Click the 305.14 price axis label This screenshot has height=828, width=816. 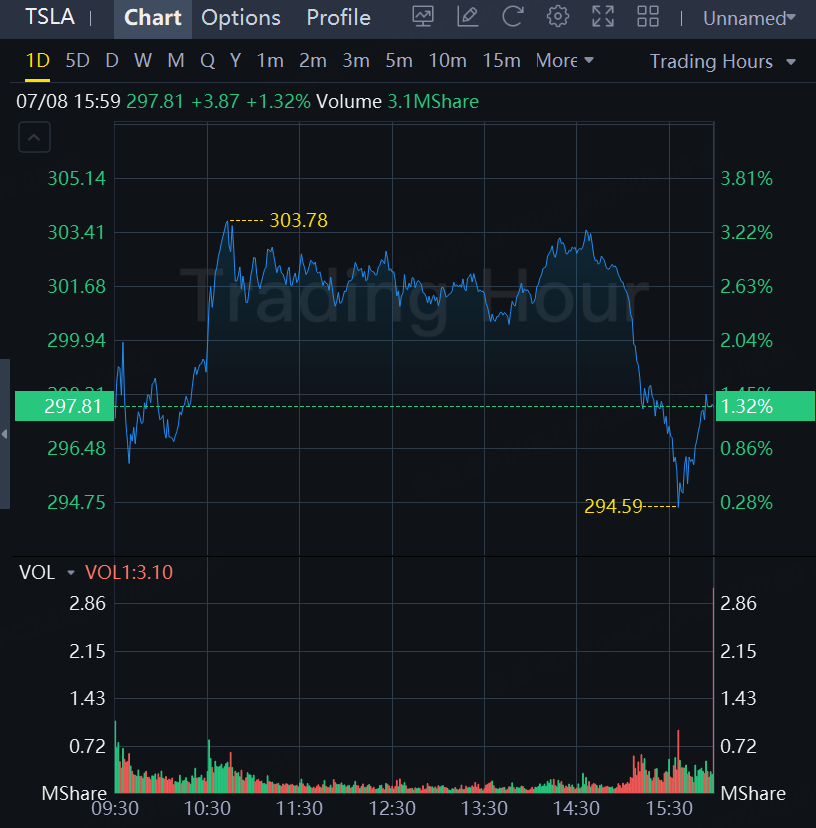[x=77, y=178]
